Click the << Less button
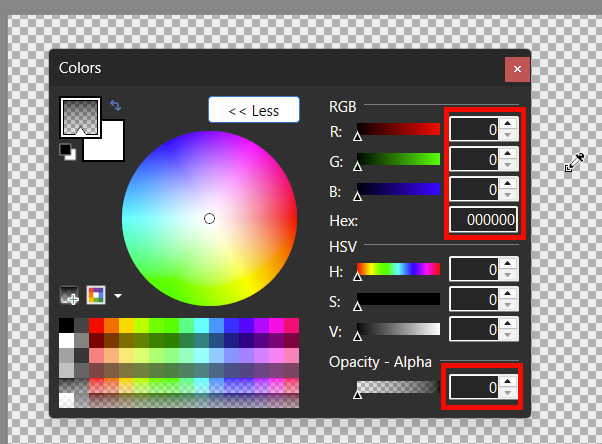 pyautogui.click(x=254, y=110)
